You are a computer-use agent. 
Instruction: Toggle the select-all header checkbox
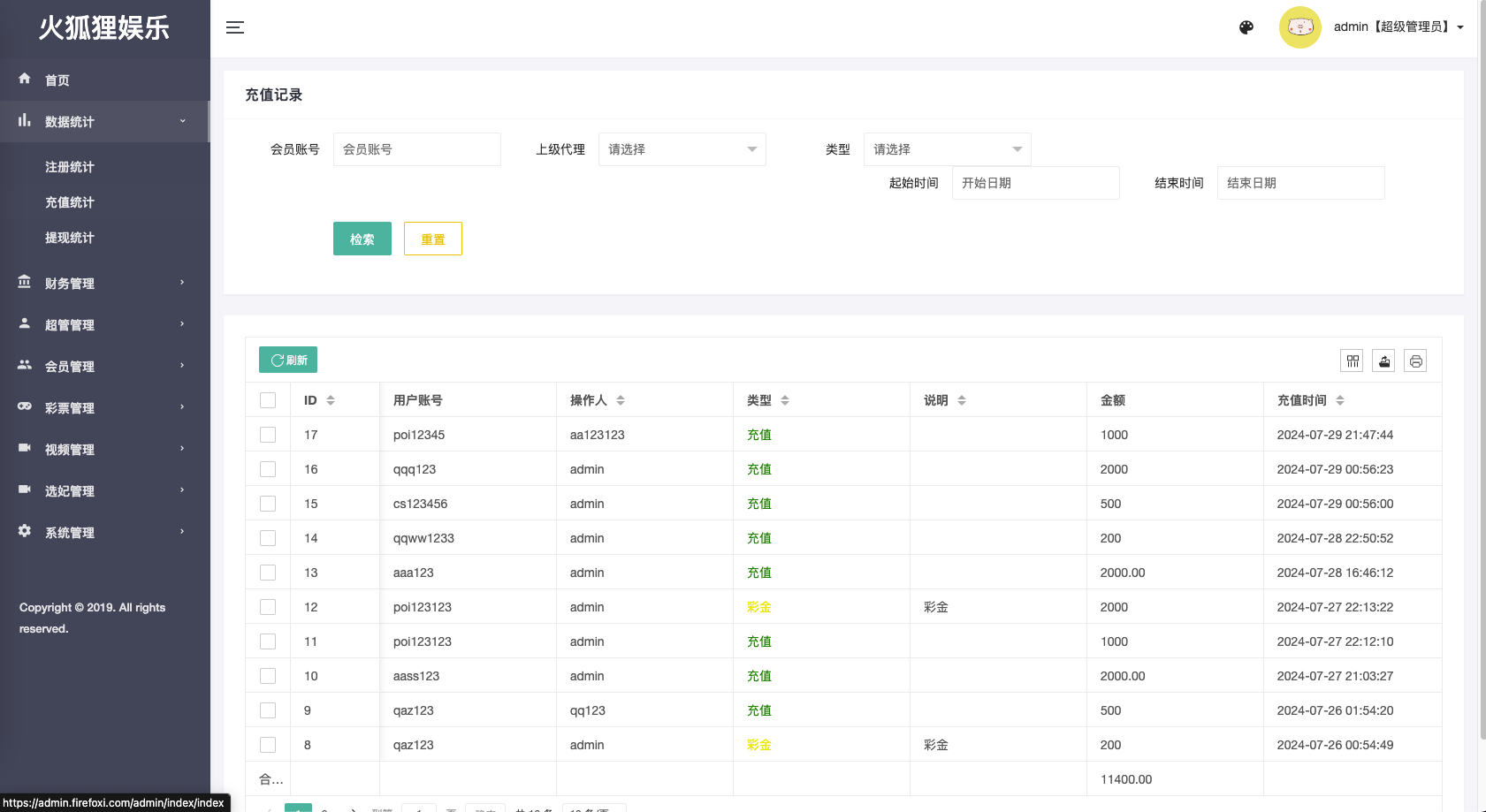268,400
